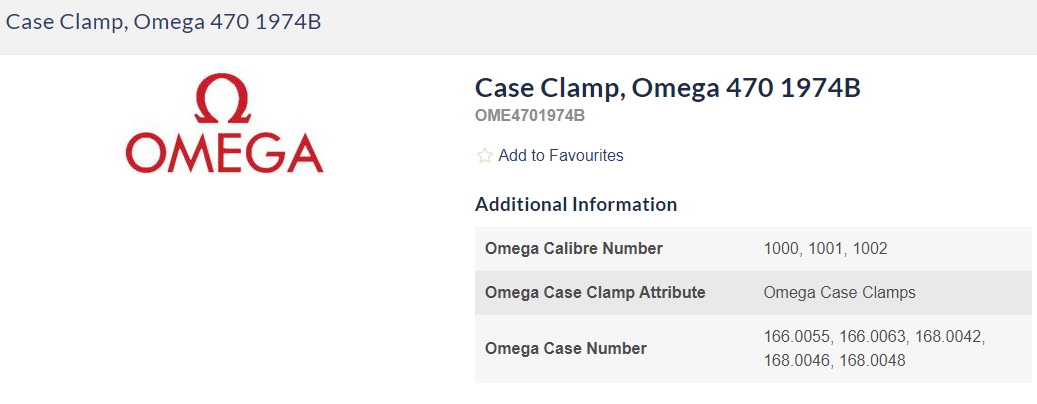This screenshot has height=404, width=1037.
Task: Select the Omega Calibre Number label
Action: click(x=573, y=249)
